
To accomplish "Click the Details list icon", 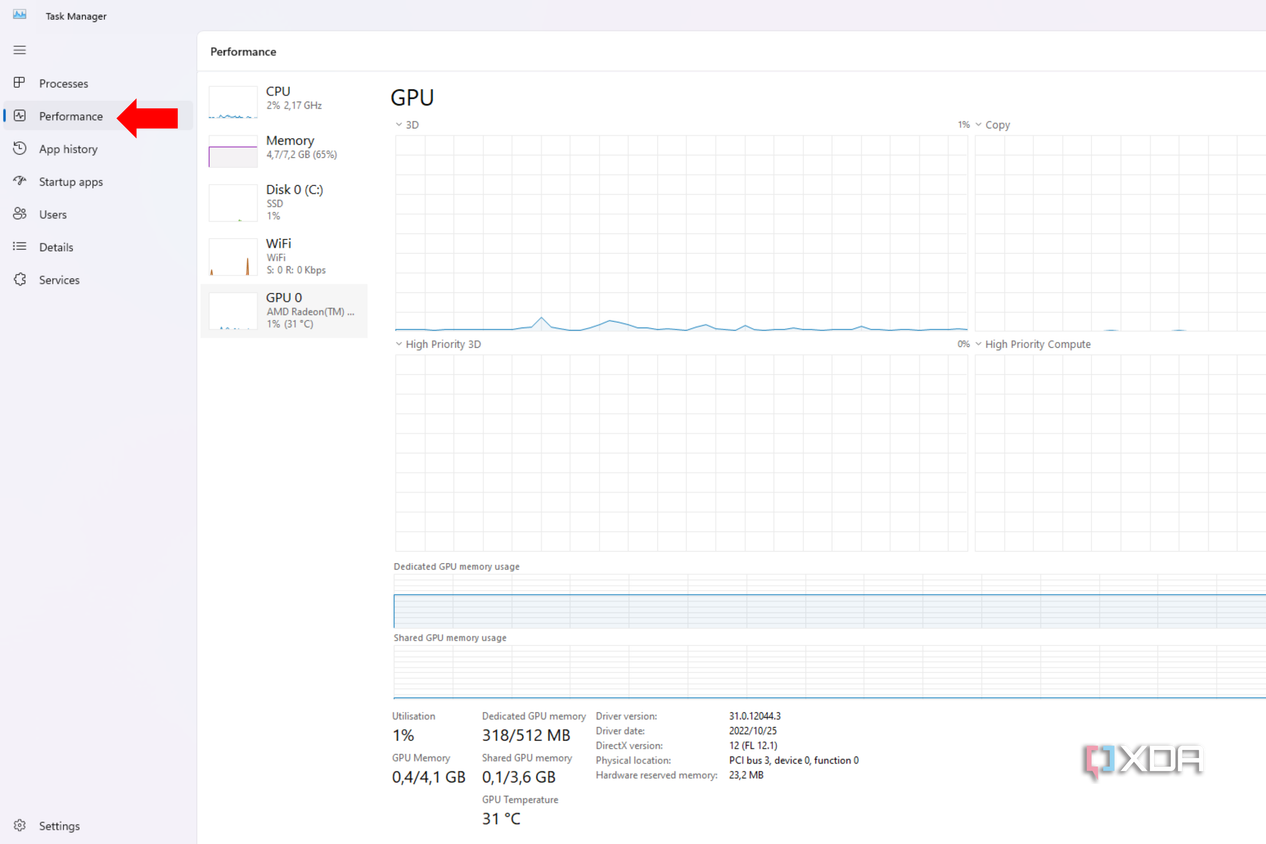I will tap(19, 247).
